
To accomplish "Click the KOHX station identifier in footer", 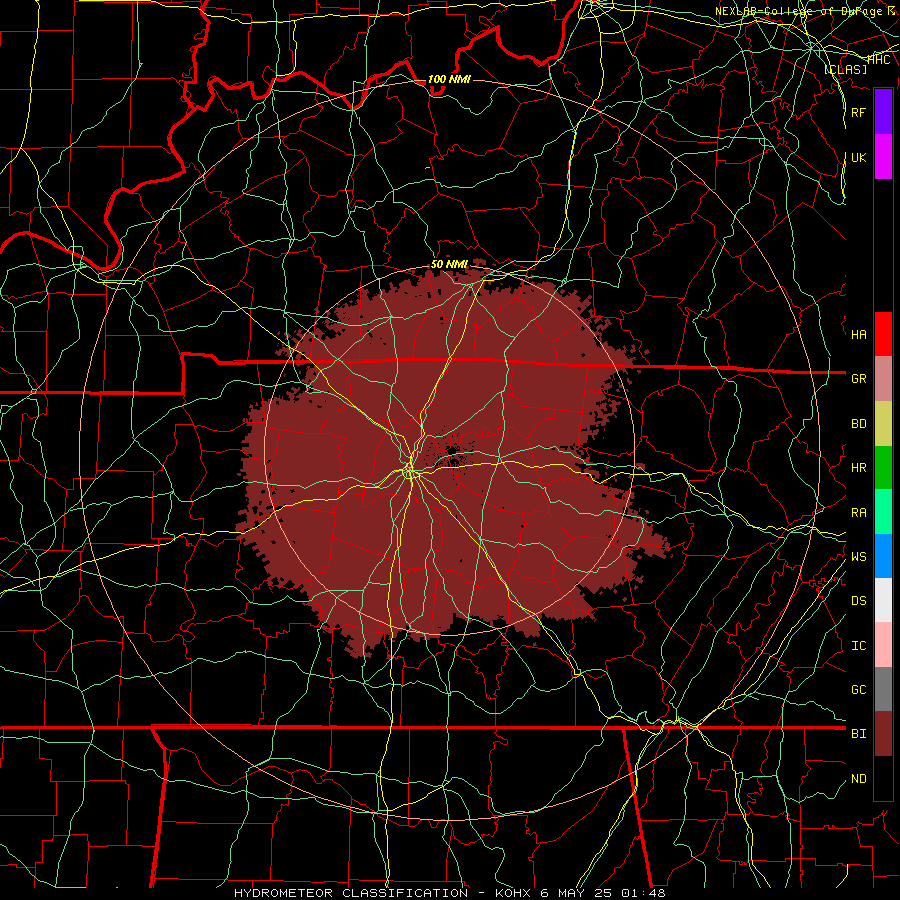I will [514, 893].
